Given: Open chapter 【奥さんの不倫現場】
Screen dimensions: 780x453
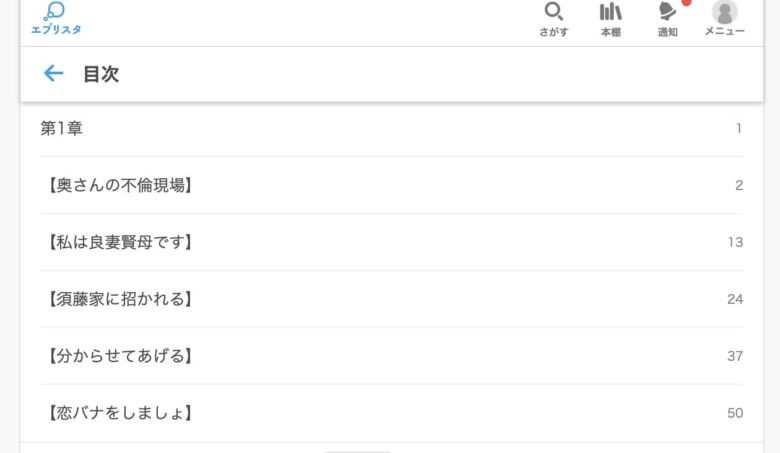Looking at the screenshot, I should coord(391,185).
